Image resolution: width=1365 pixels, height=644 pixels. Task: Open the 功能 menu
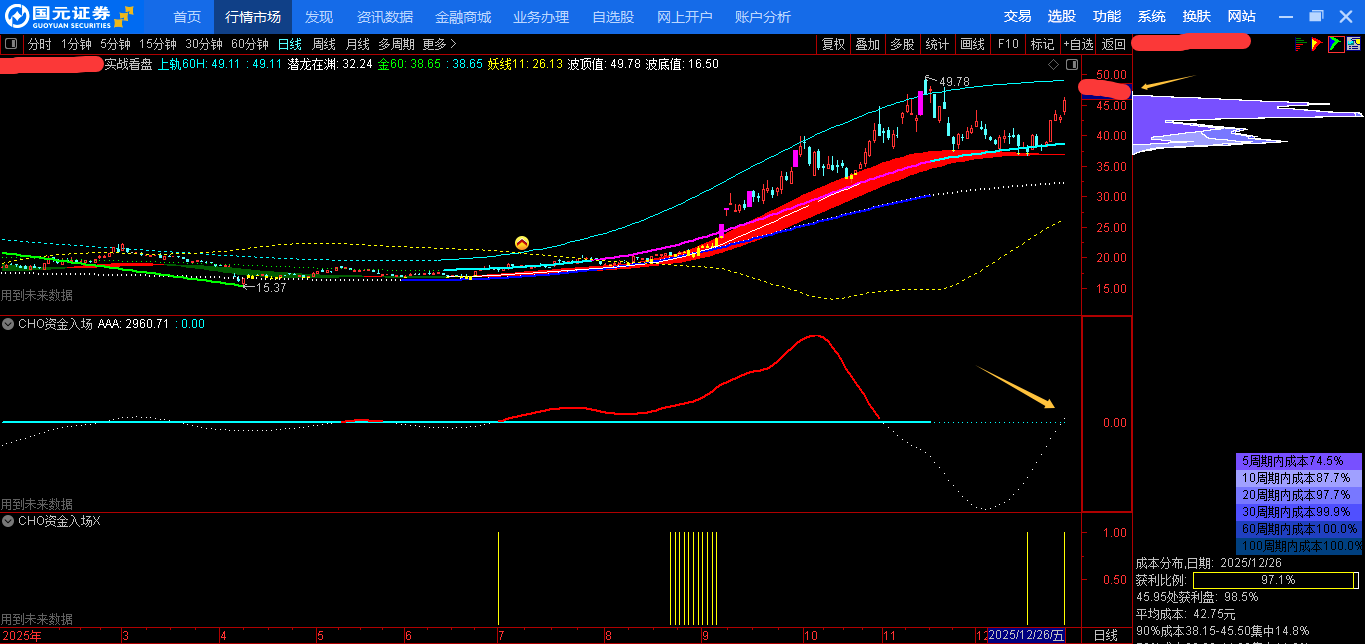click(x=1107, y=16)
